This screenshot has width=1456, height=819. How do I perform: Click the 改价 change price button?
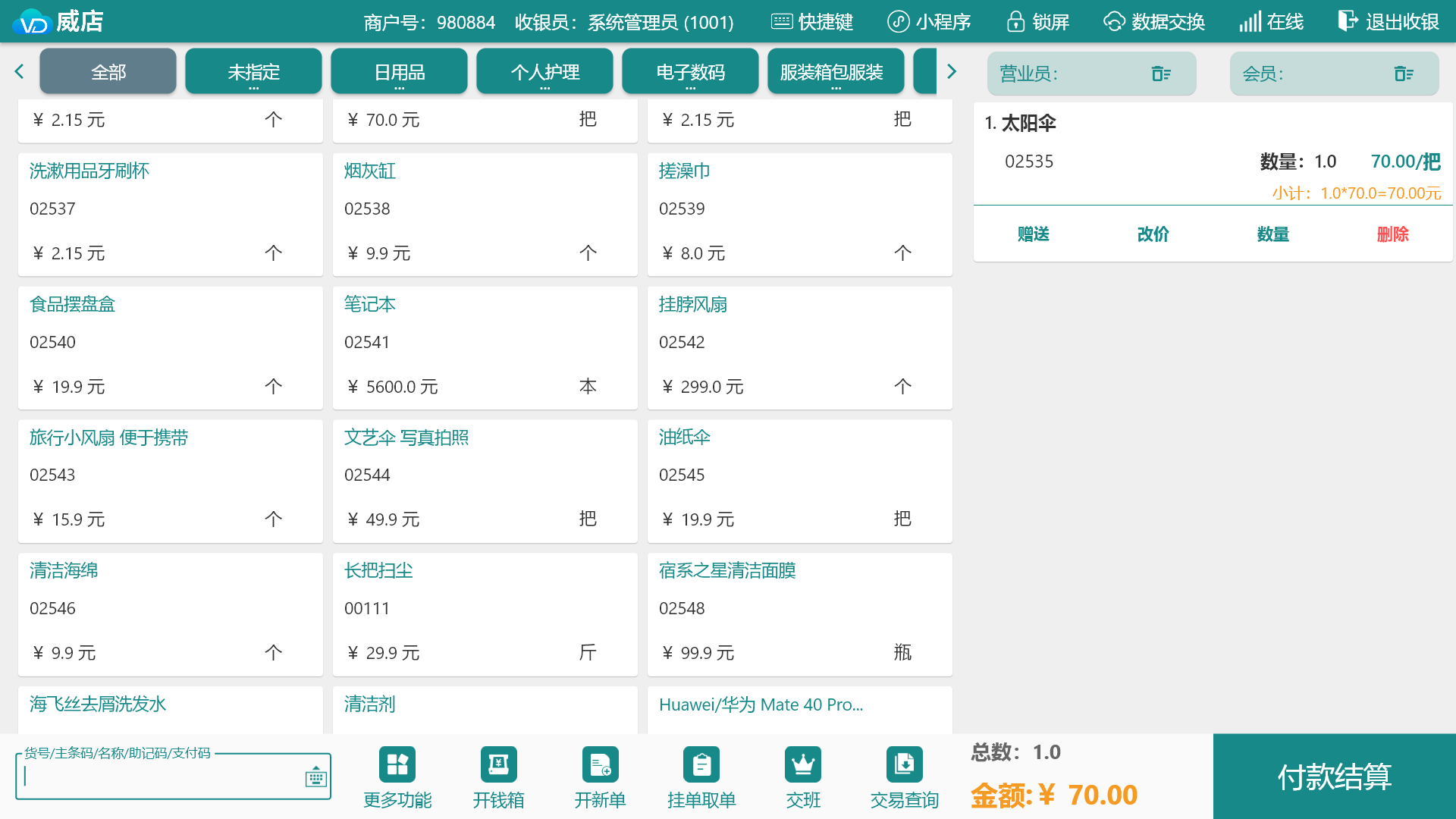pos(1153,234)
